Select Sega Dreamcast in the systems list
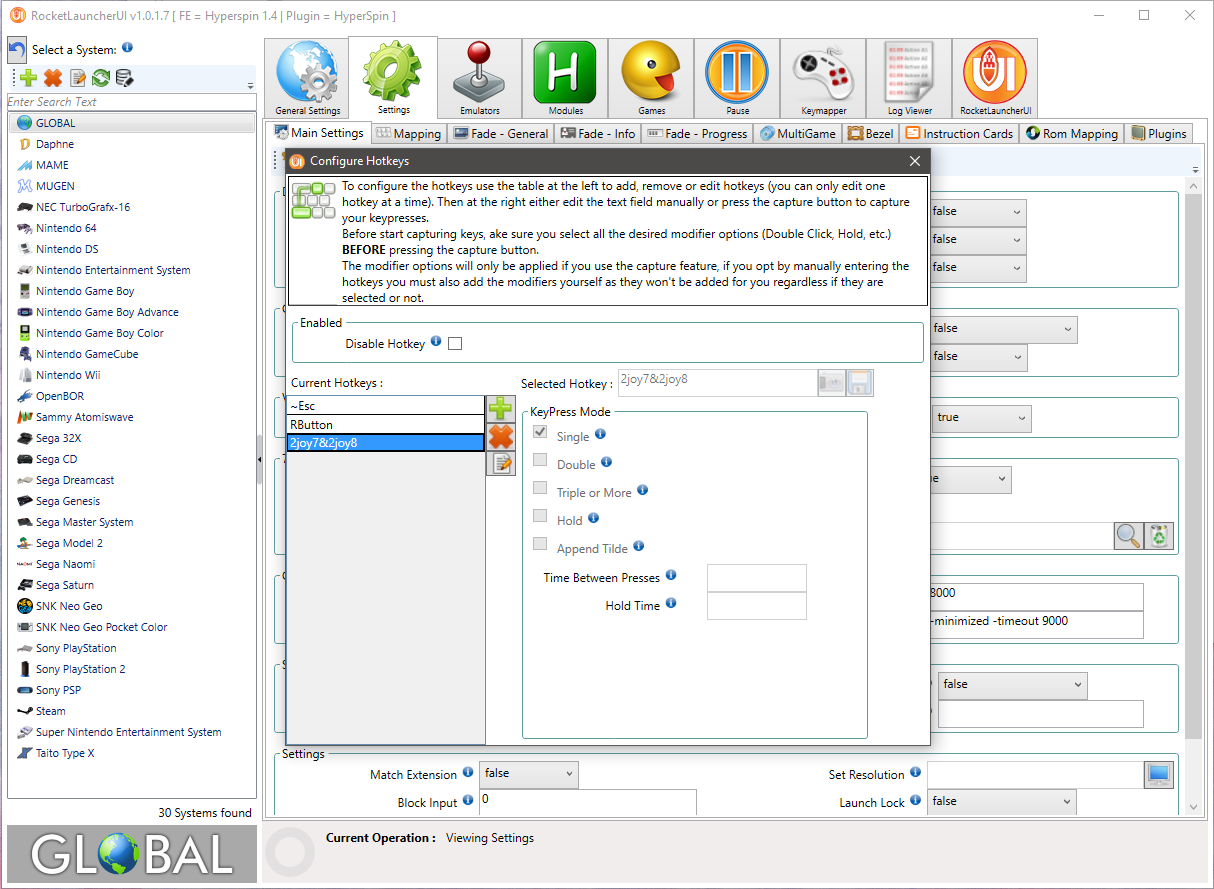1214x889 pixels. point(132,480)
